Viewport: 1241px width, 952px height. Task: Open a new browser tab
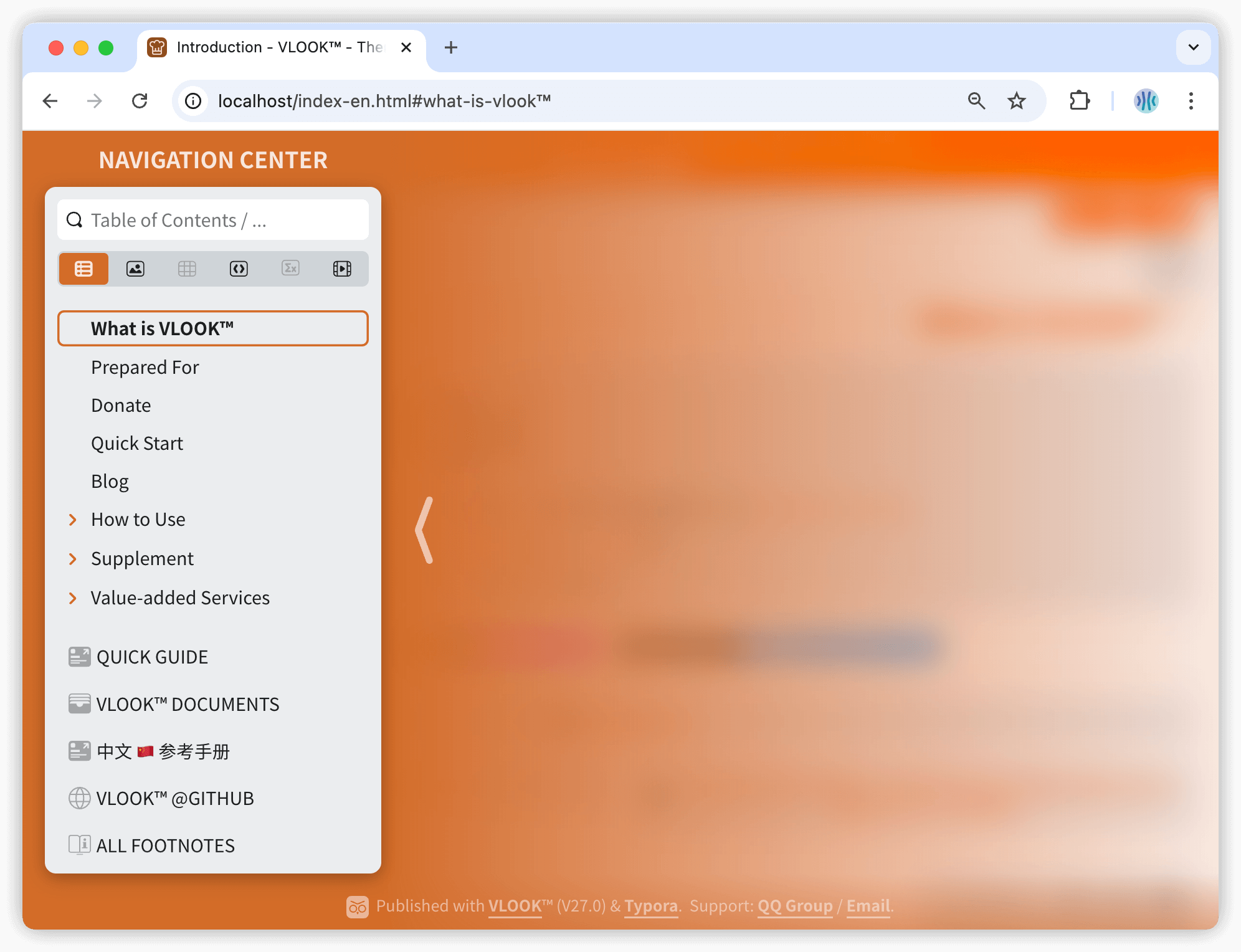(x=451, y=47)
